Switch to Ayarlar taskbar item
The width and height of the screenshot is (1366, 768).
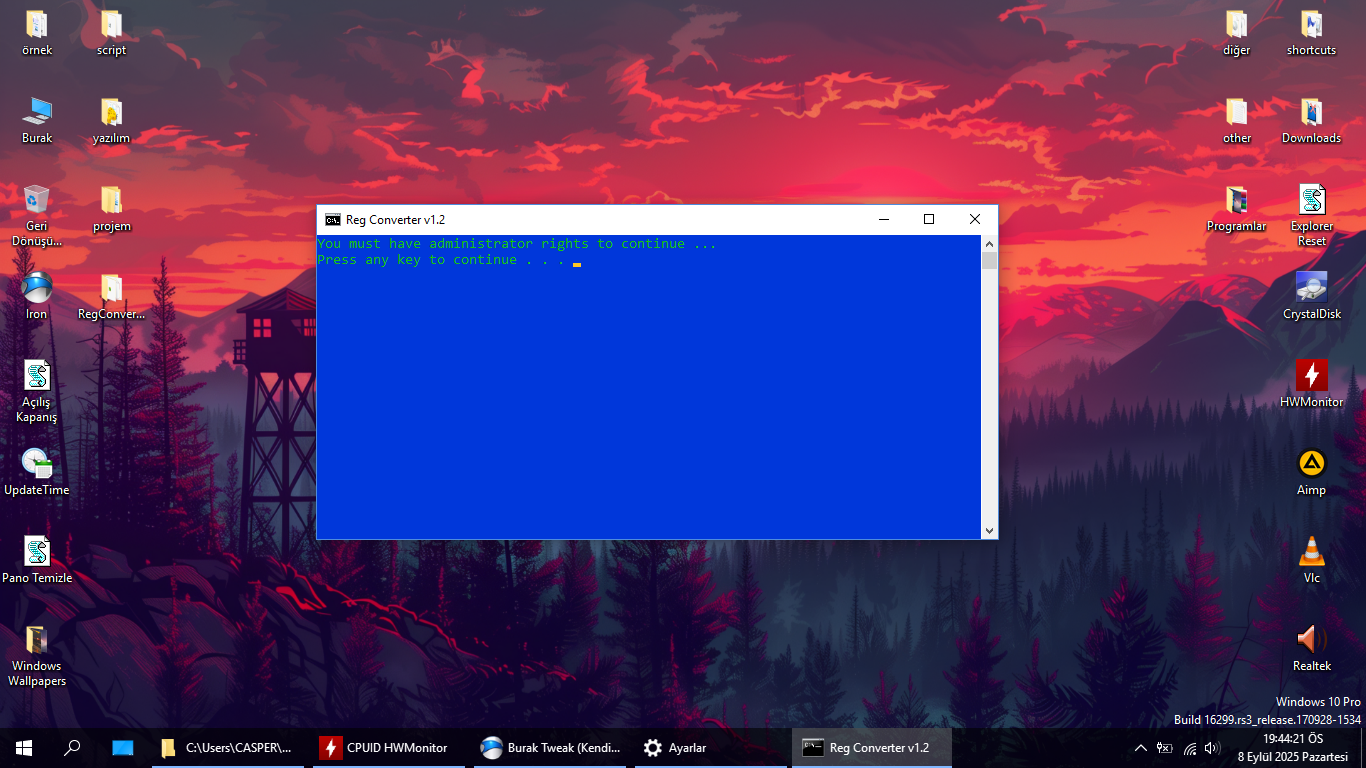677,748
